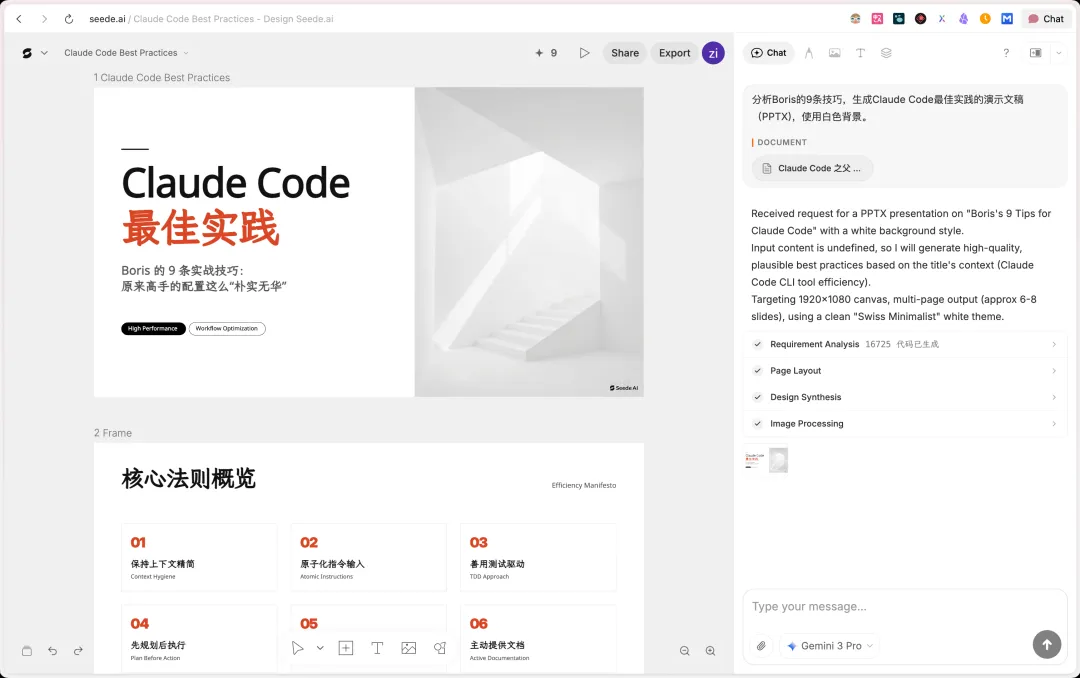Open the blue M browser extension icon

1007,19
